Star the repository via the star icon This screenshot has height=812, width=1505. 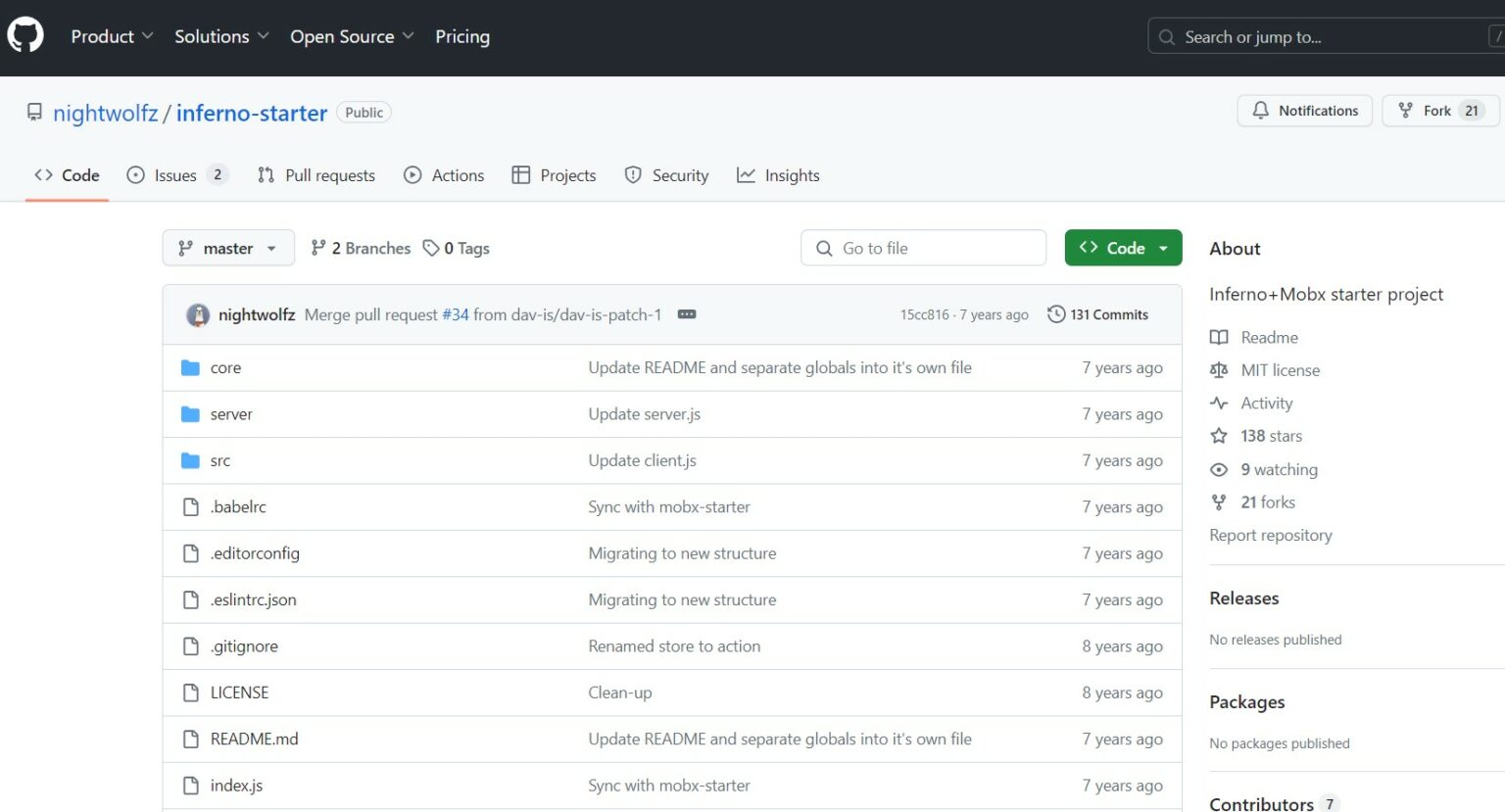tap(1218, 436)
